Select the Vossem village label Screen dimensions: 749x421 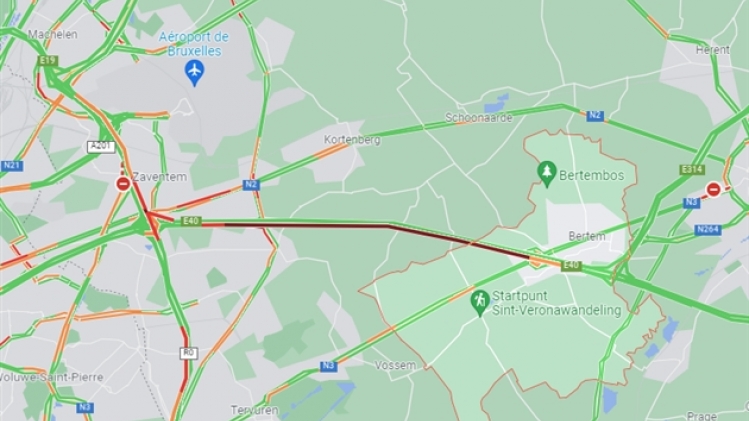click(x=395, y=366)
